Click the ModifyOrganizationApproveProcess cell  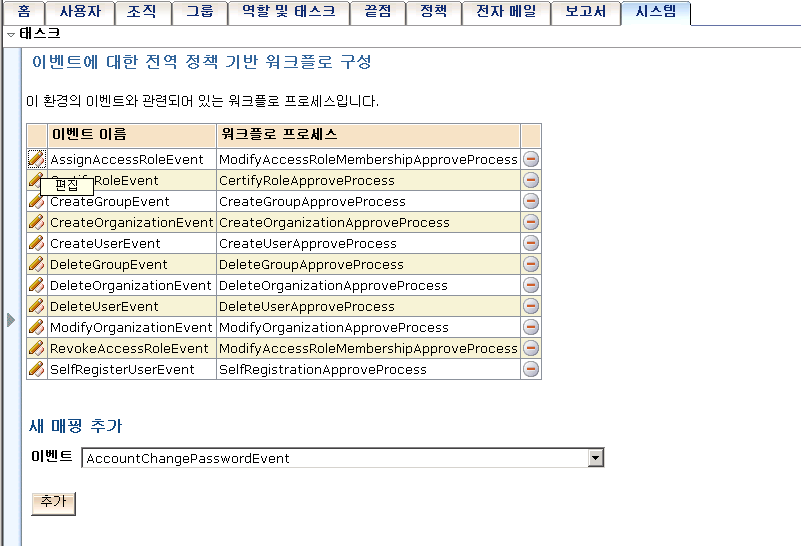(368, 327)
